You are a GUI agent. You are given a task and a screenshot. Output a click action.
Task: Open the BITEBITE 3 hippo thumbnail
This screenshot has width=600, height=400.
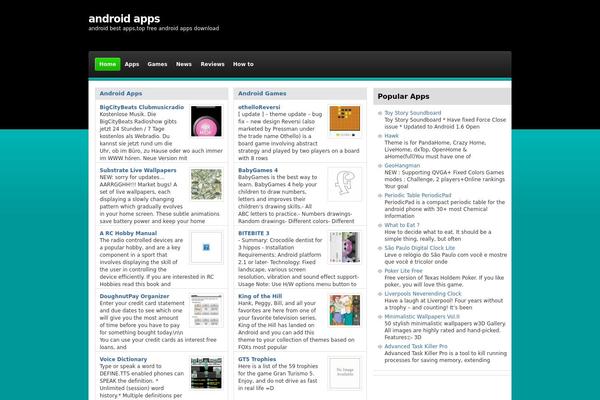[345, 247]
